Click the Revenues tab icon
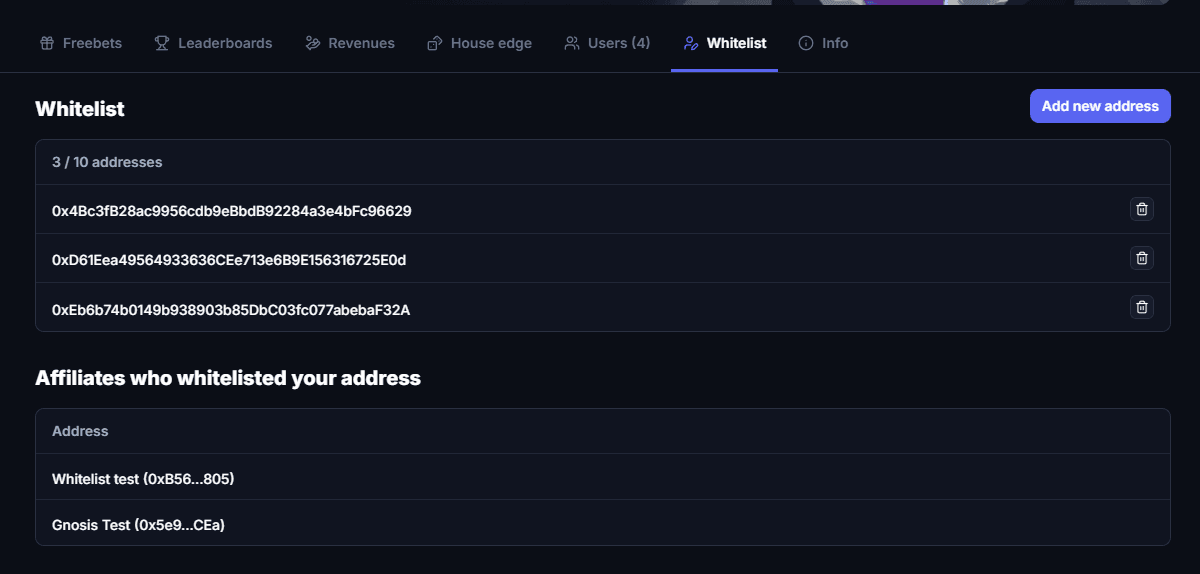This screenshot has height=574, width=1200. [313, 43]
